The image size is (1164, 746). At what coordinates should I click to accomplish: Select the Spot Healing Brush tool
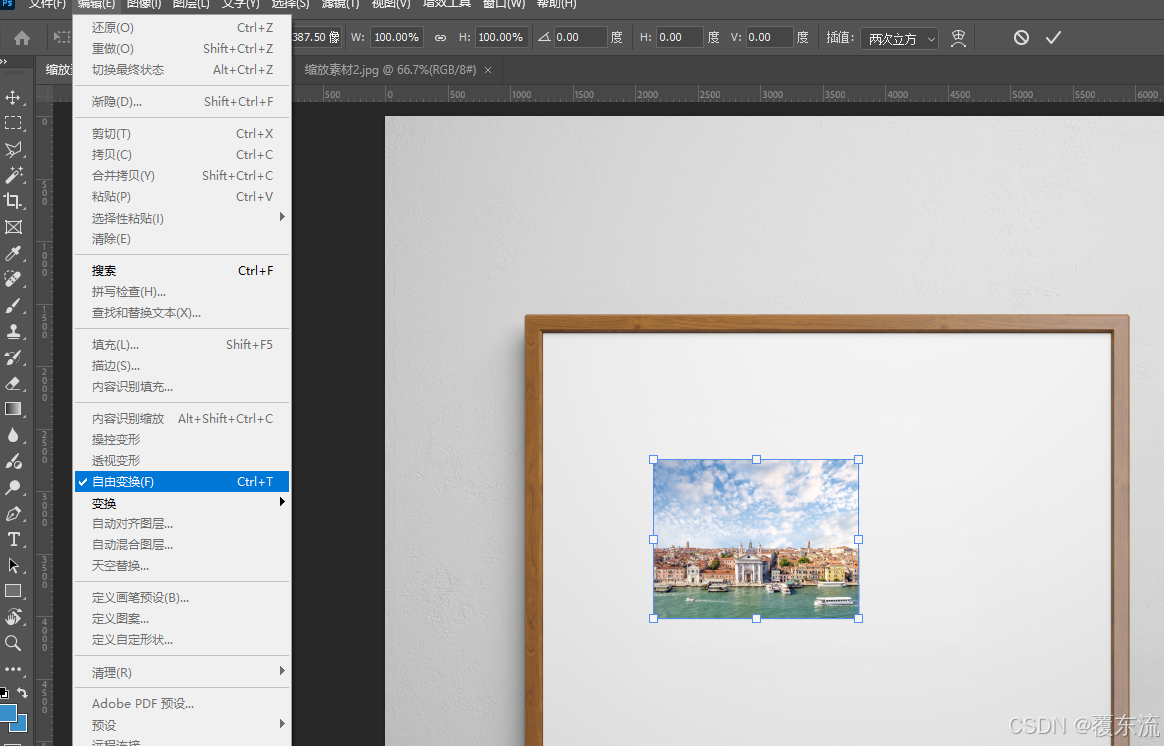coord(13,279)
